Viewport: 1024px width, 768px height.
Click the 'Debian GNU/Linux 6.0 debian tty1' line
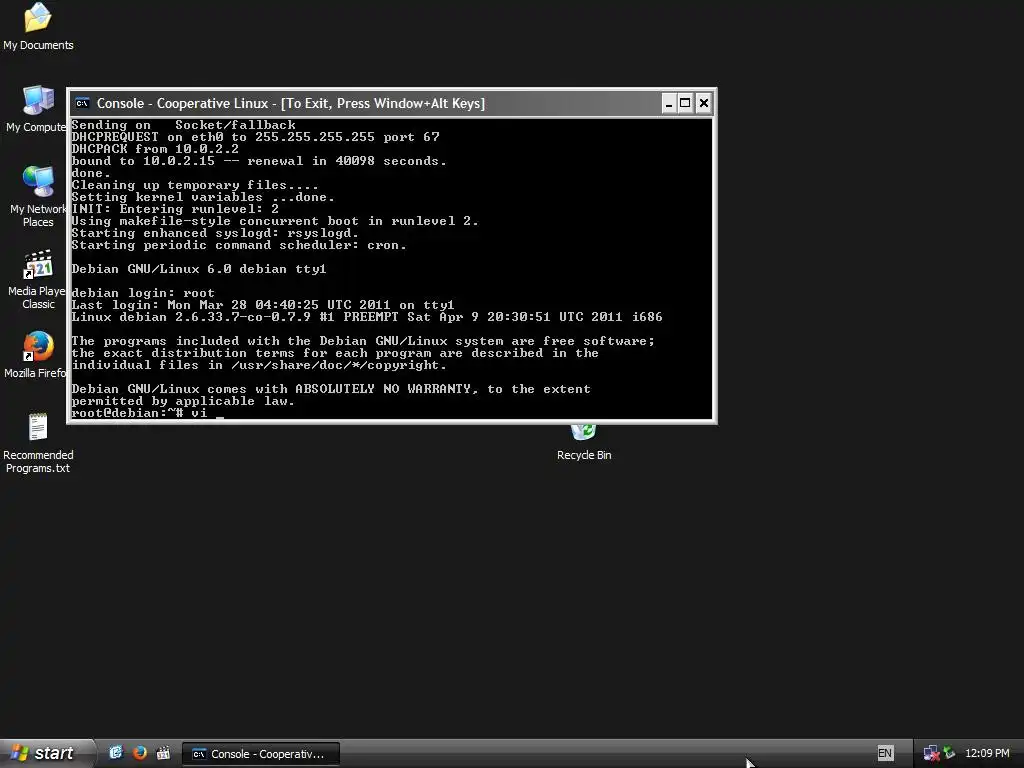coord(199,269)
